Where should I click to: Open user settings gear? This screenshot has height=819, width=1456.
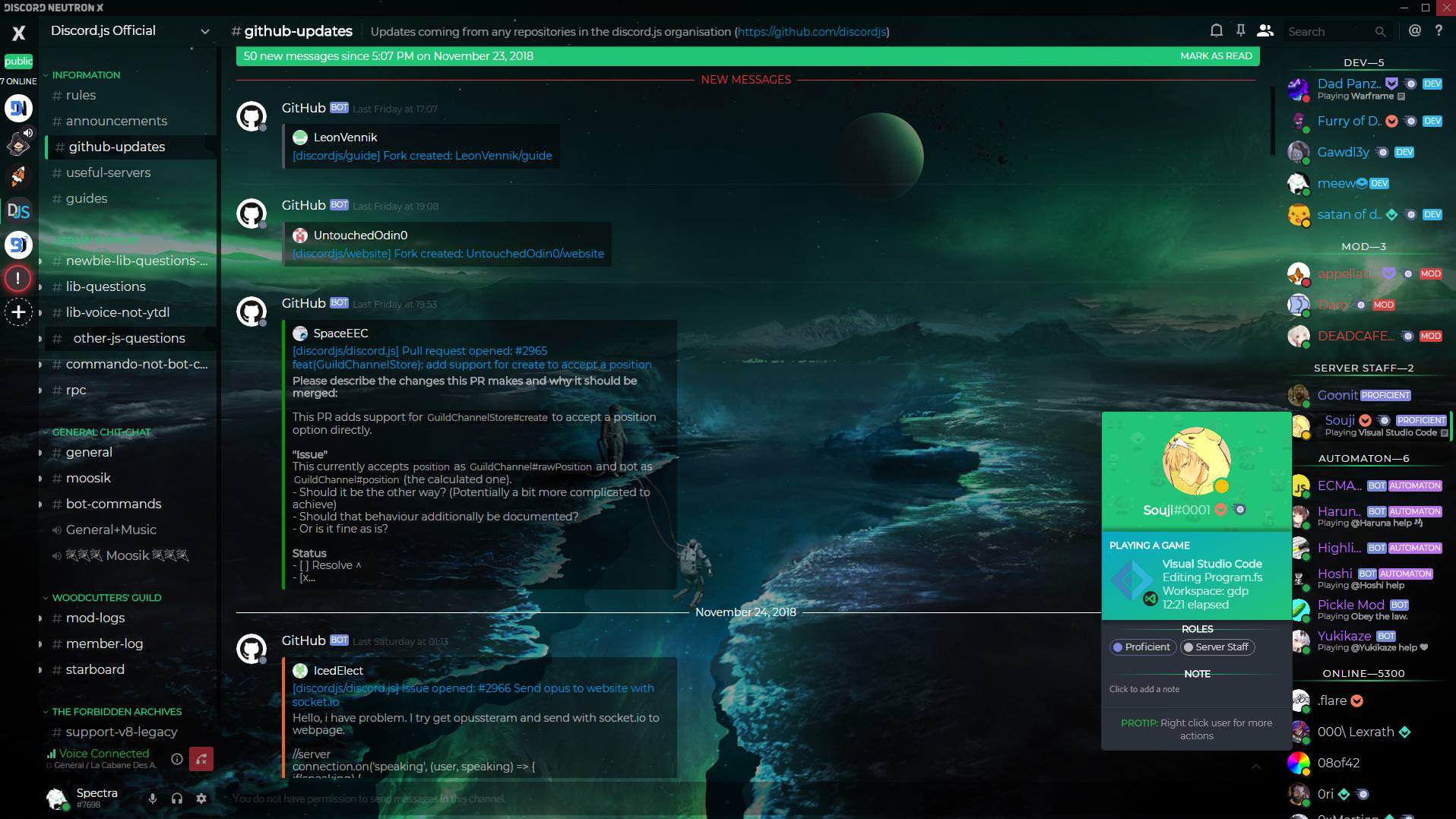click(201, 798)
